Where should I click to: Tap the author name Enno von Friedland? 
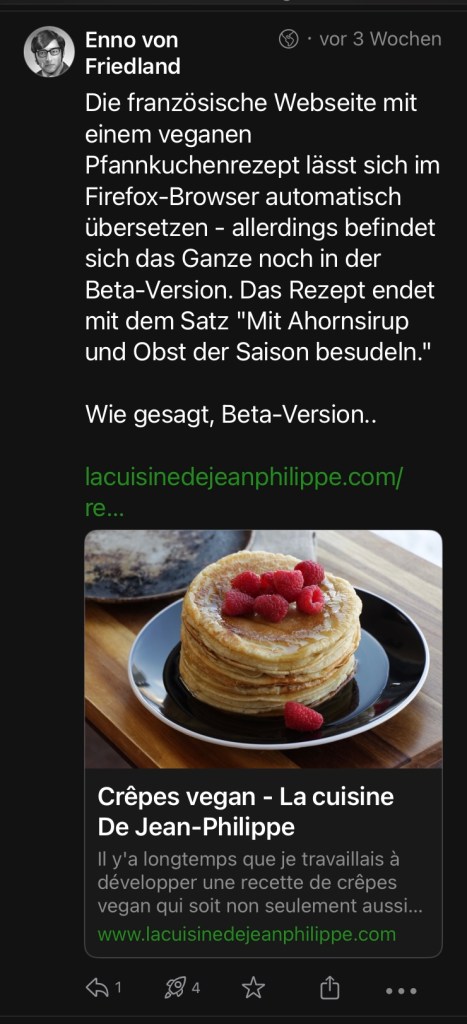coord(133,52)
